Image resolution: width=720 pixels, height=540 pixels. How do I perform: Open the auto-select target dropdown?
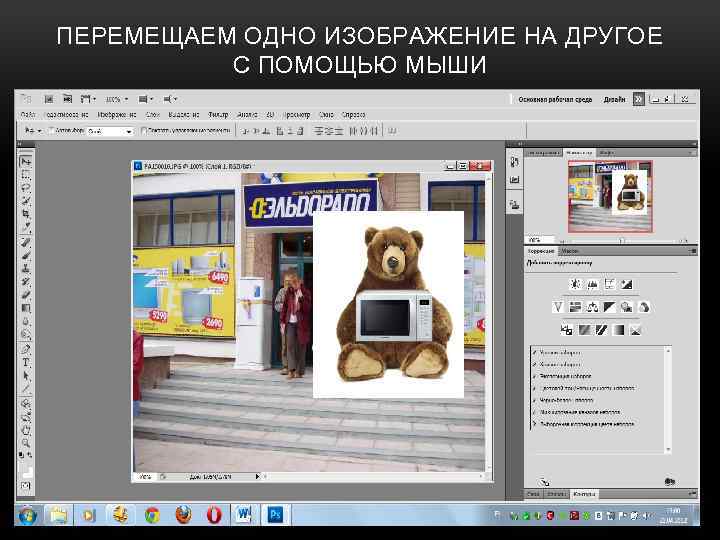tap(110, 131)
